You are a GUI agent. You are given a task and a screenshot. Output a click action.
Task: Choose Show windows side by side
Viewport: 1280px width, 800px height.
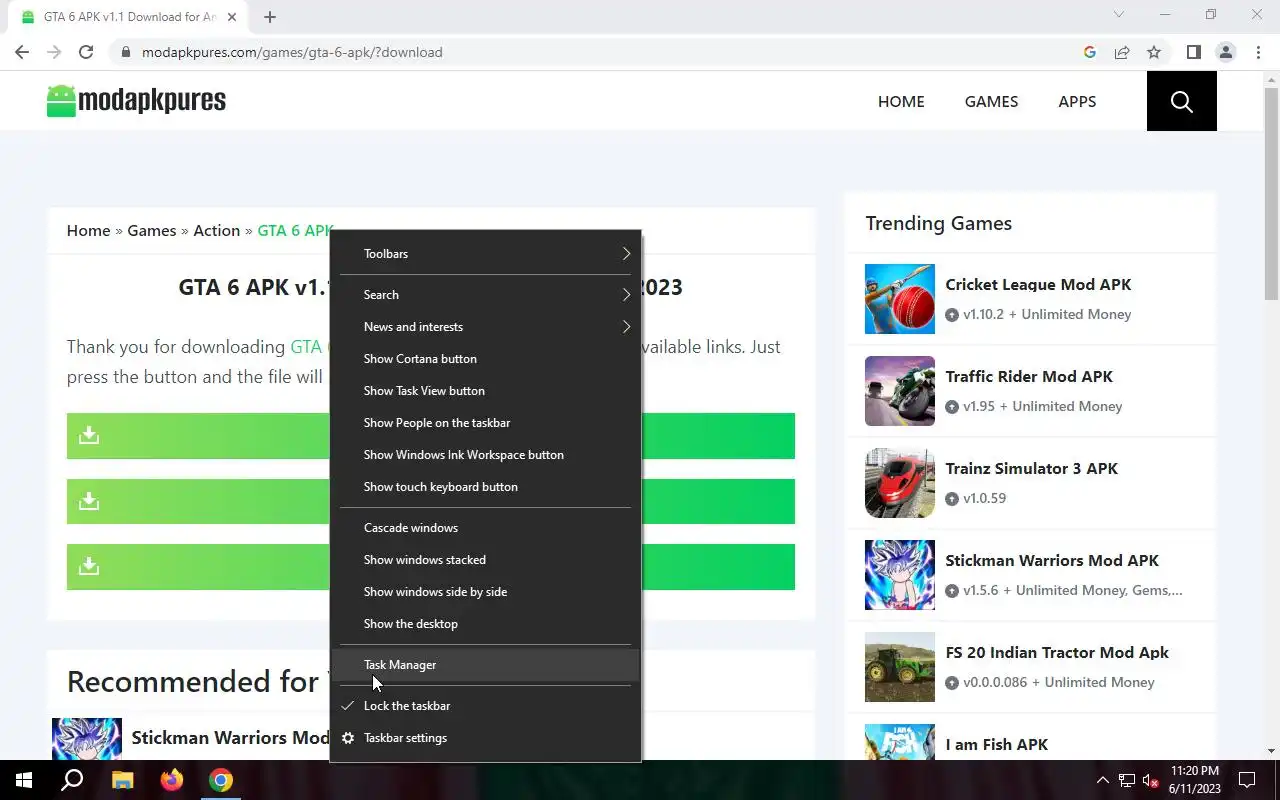(485, 592)
